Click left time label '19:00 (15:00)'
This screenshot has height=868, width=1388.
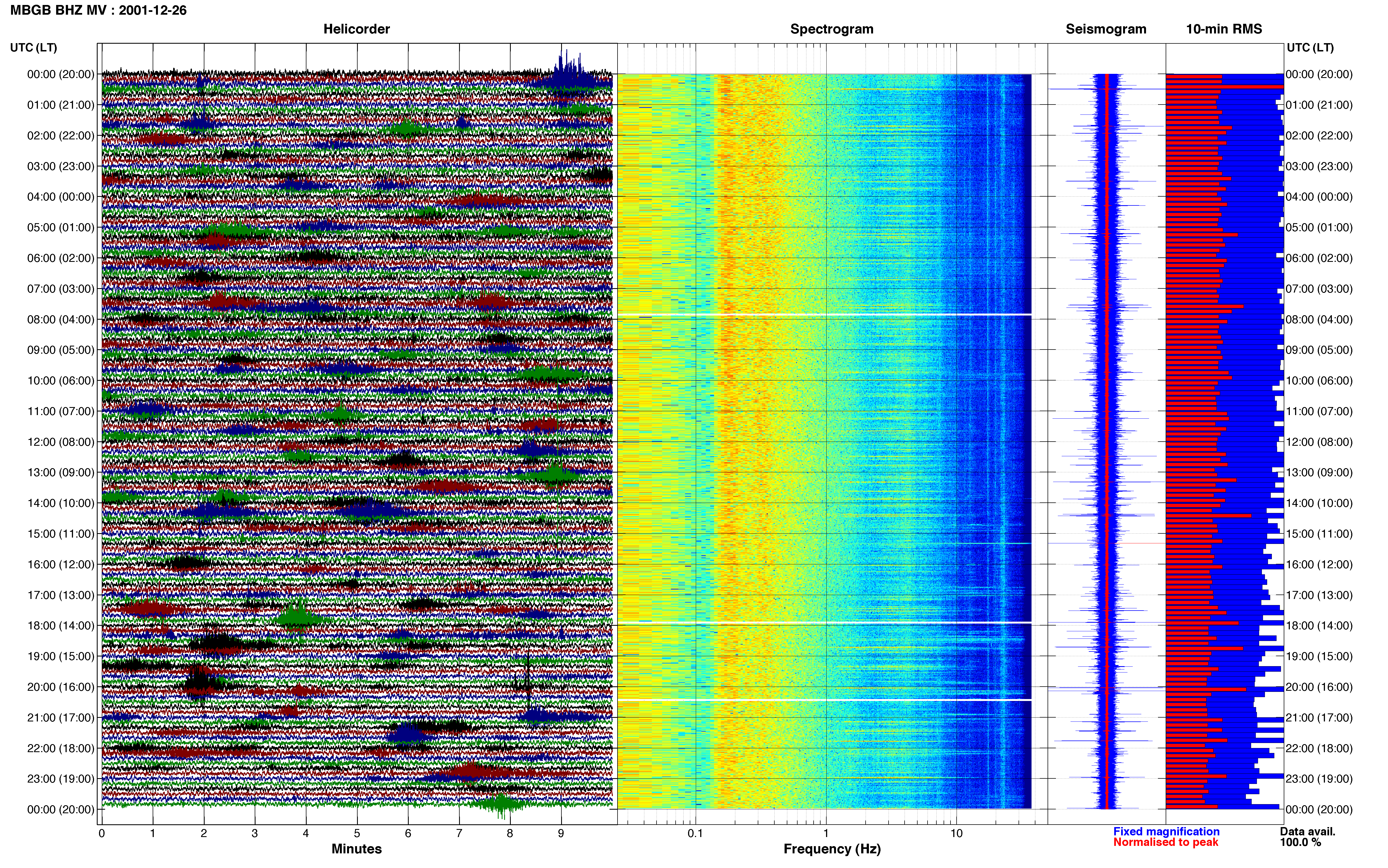60,656
